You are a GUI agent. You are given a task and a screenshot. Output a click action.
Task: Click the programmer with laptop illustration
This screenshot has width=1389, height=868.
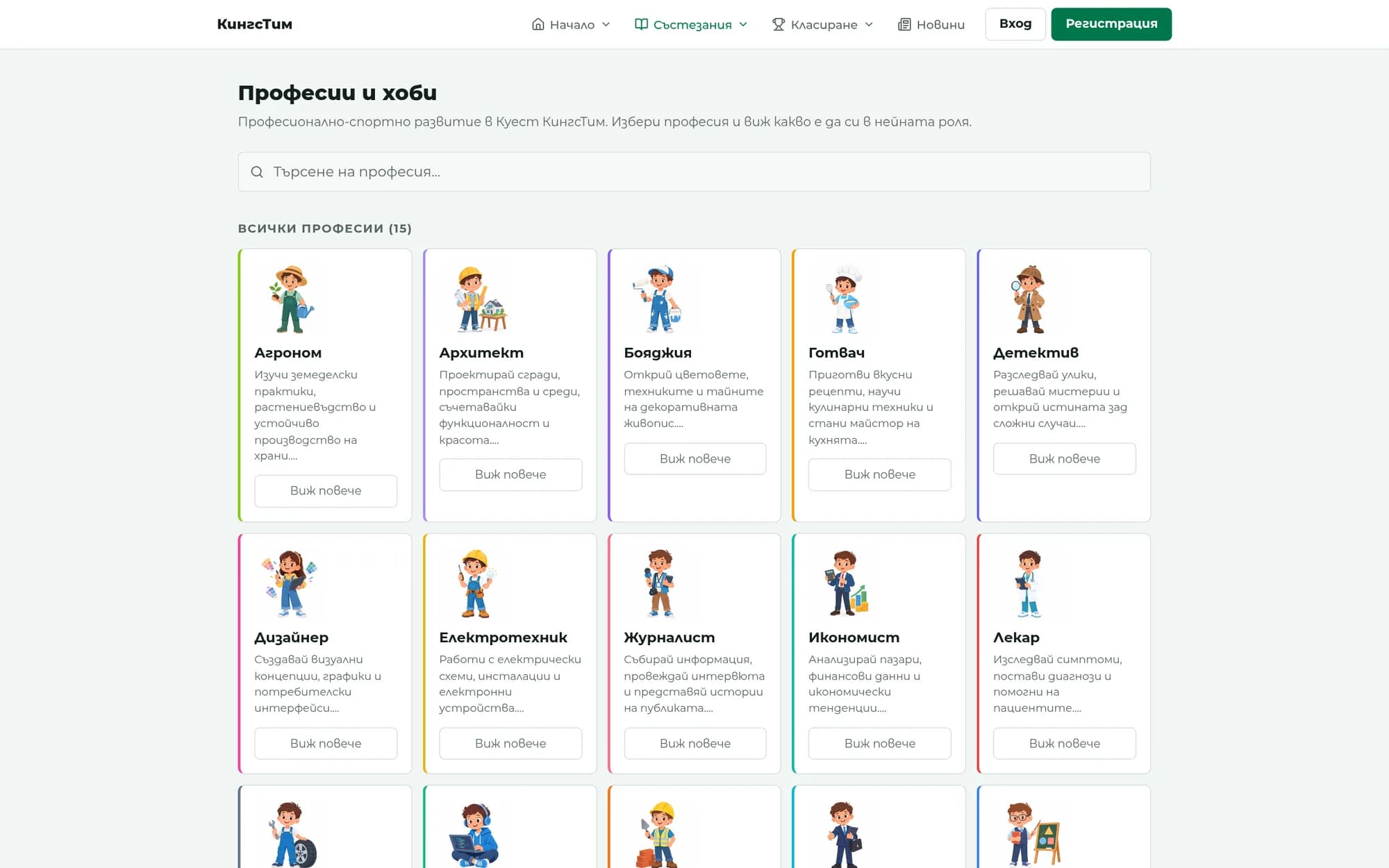click(x=474, y=835)
